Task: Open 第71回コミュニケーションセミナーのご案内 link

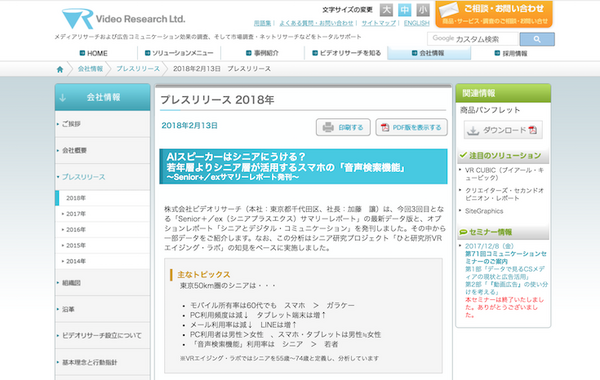Action: click(506, 257)
